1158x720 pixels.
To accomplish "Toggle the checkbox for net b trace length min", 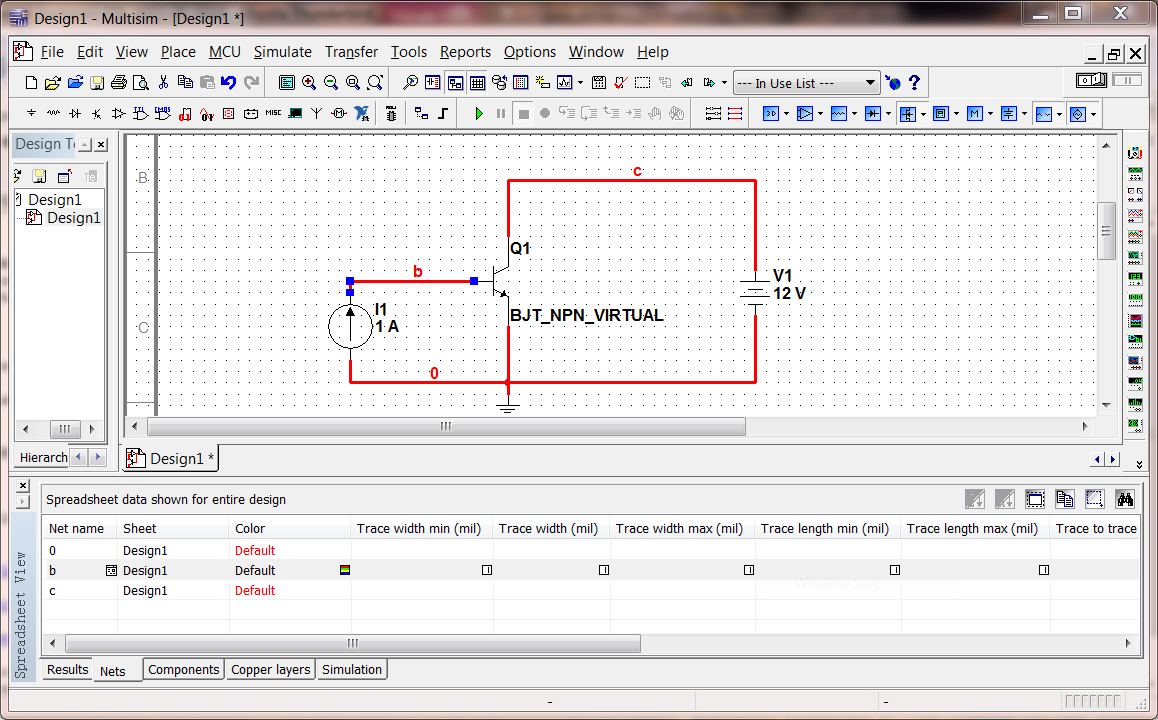I will 895,570.
